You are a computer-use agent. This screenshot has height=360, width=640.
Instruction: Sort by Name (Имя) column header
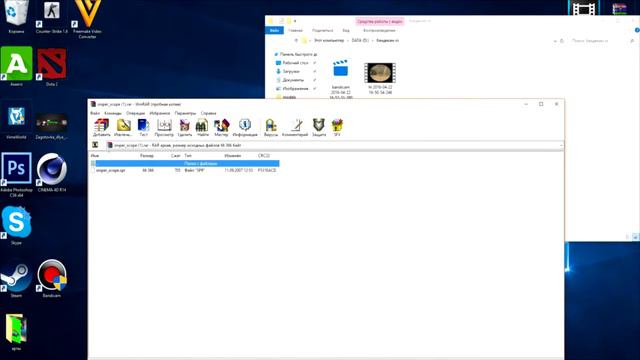(x=95, y=156)
